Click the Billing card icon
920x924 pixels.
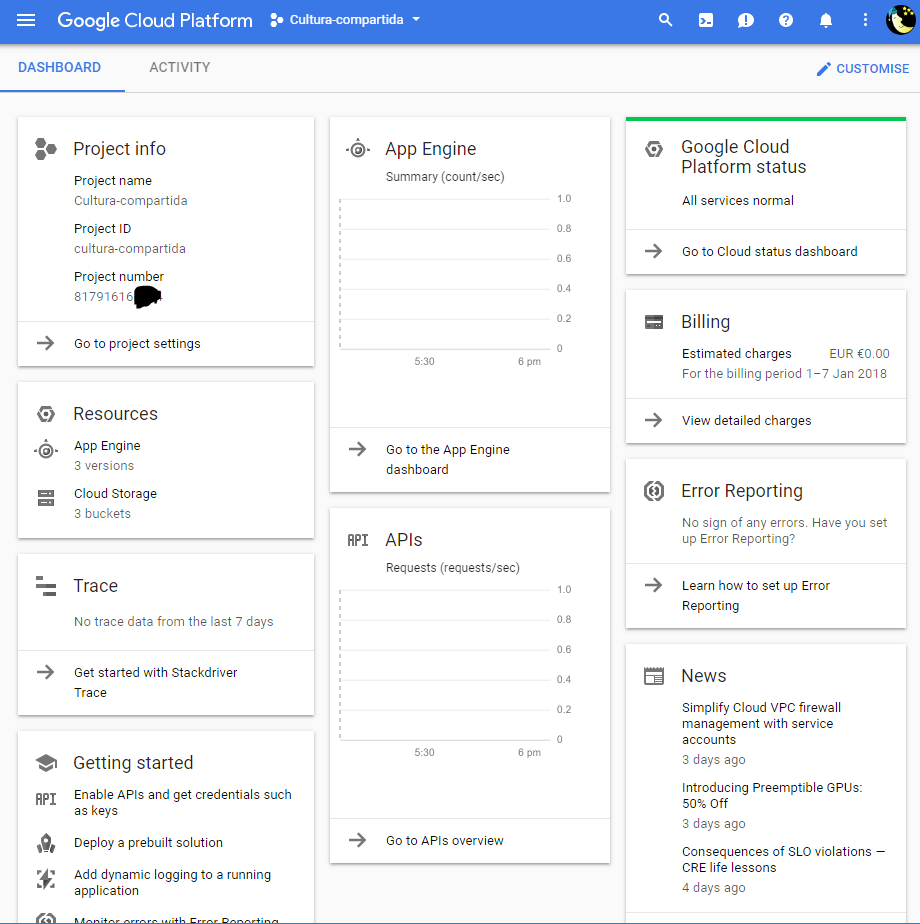(x=654, y=322)
